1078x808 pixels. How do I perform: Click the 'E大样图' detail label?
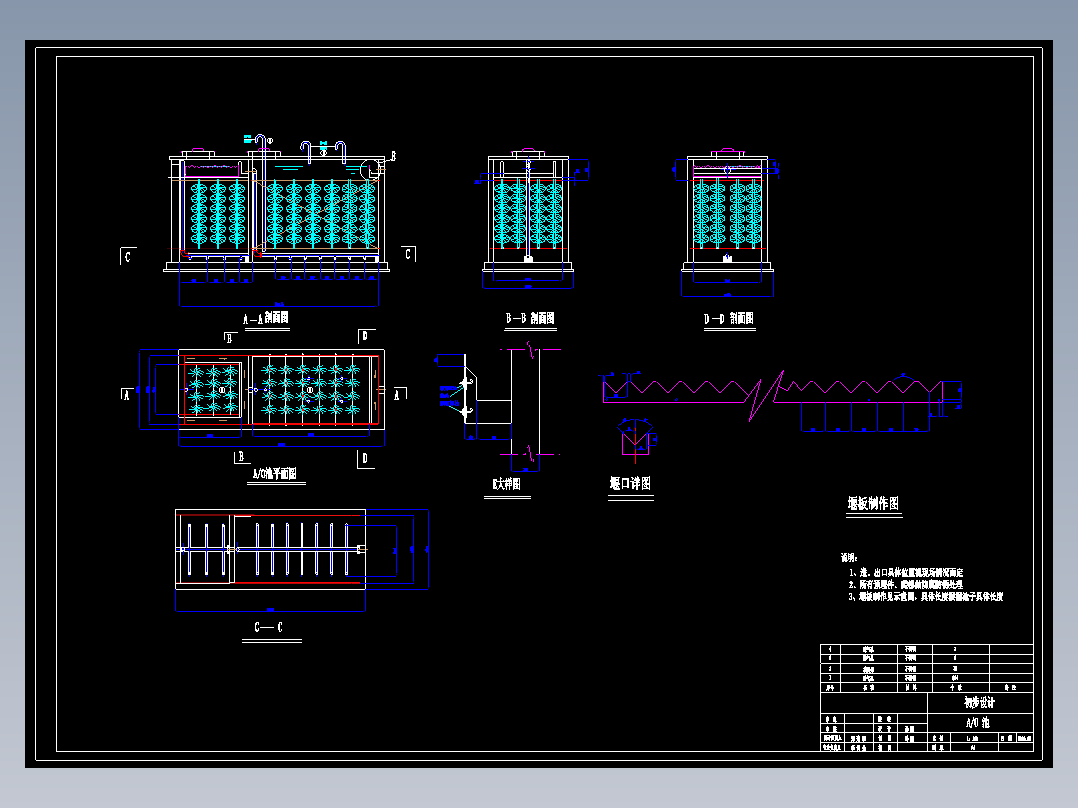(507, 484)
